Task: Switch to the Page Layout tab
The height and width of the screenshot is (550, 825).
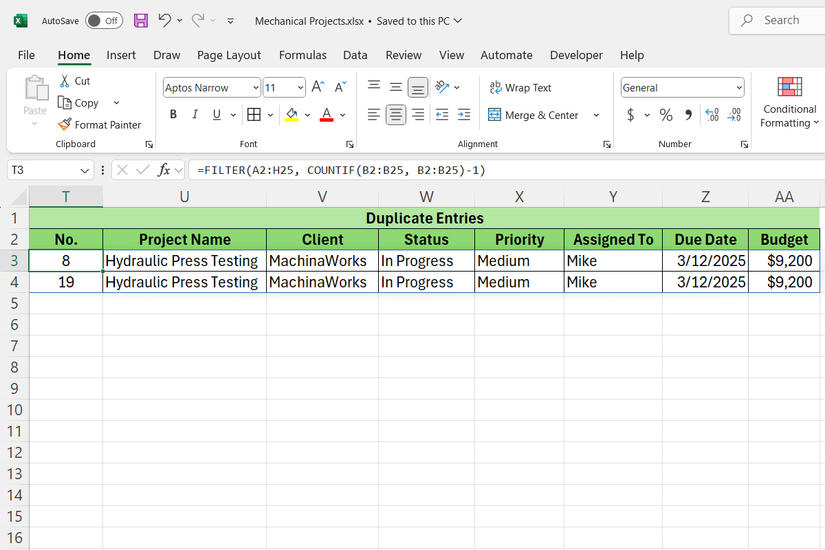Action: [x=229, y=55]
